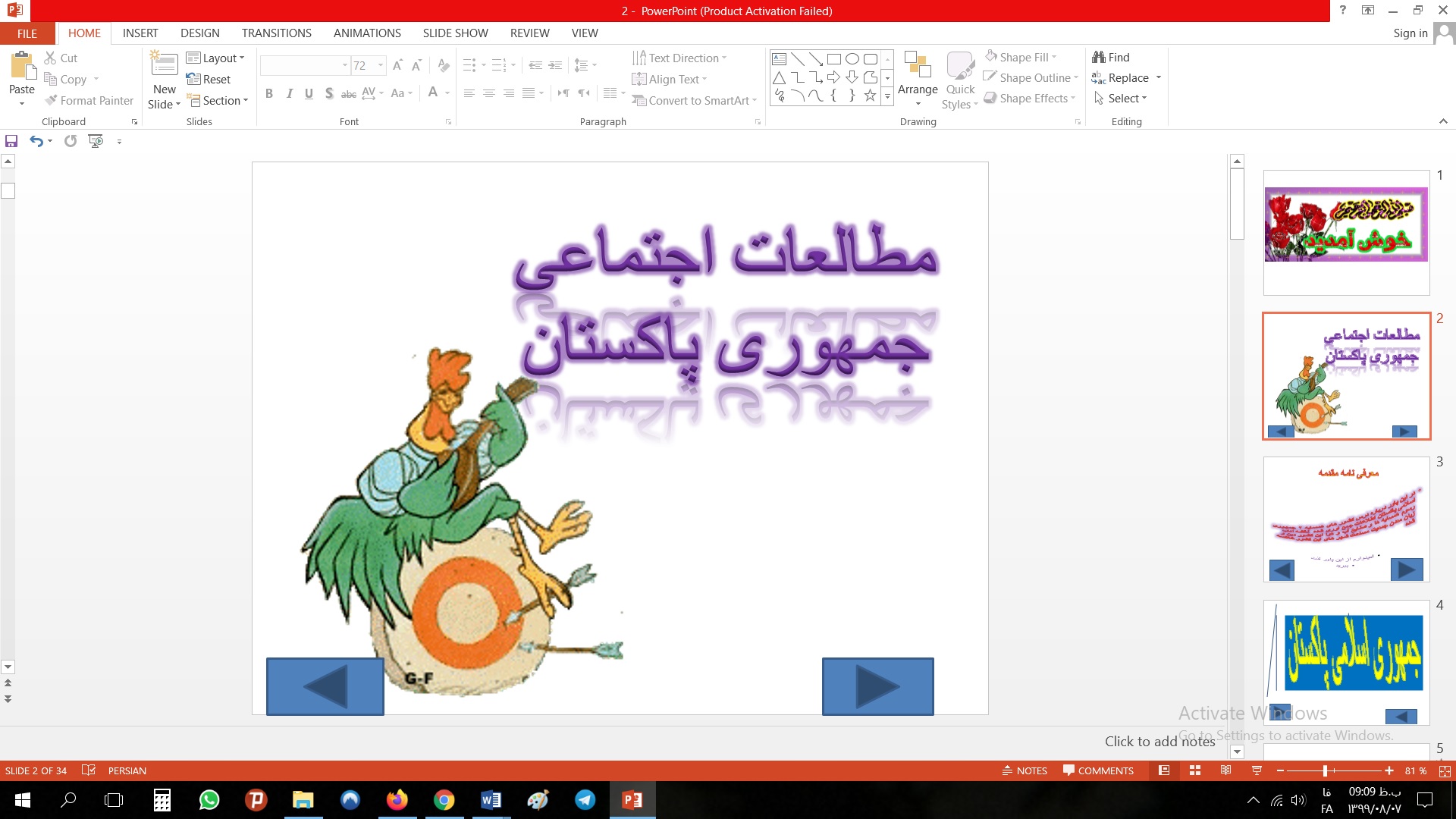The height and width of the screenshot is (819, 1456).
Task: Select the oval shape in shapes gallery
Action: coord(852,59)
